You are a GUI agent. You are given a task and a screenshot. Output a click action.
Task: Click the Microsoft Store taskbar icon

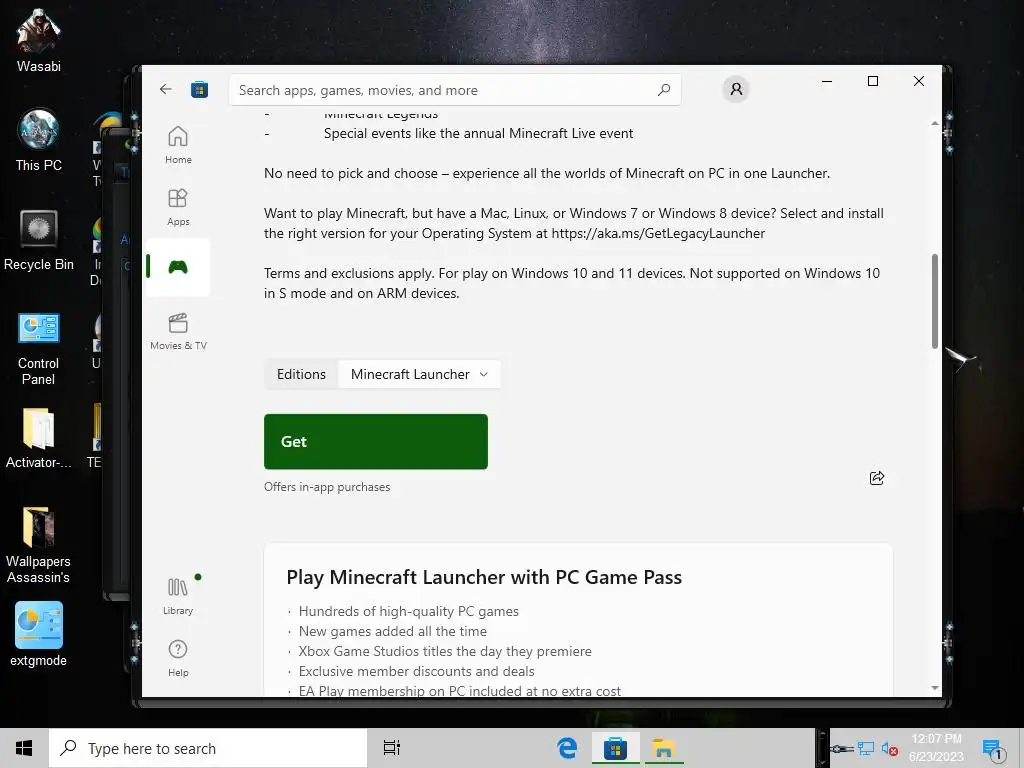click(x=615, y=748)
